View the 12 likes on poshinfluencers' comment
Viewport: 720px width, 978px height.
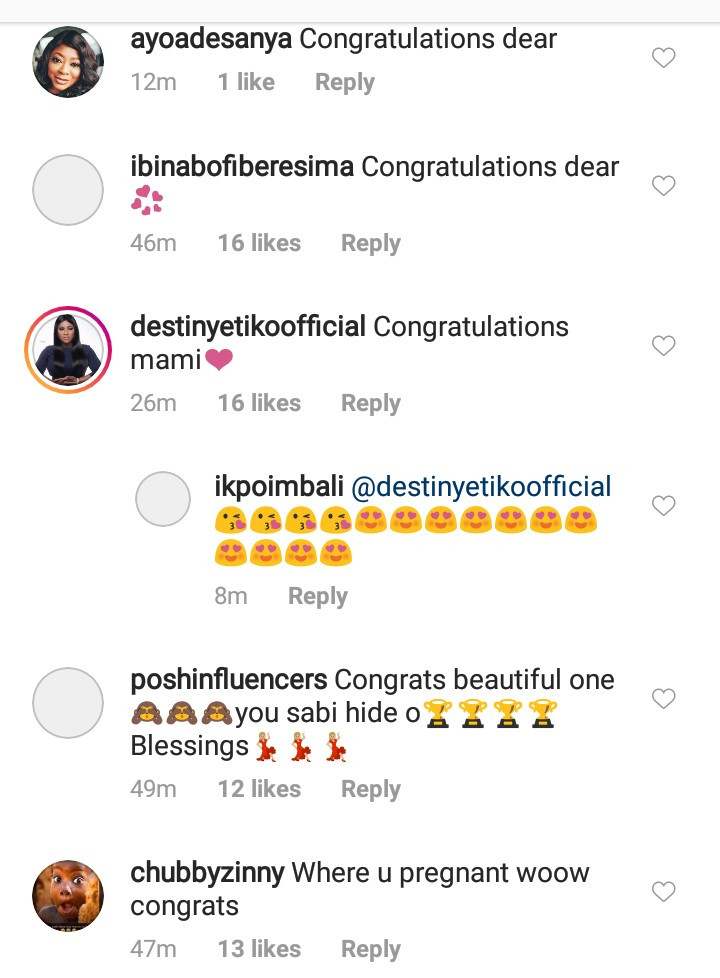(x=259, y=788)
